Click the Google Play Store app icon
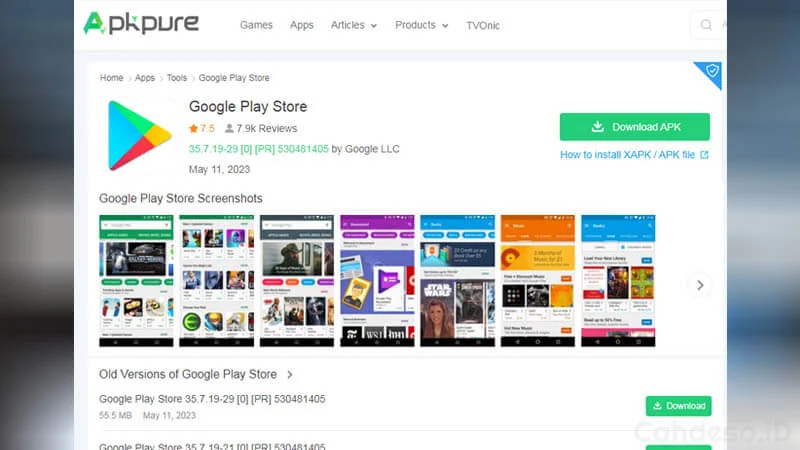 pos(139,135)
